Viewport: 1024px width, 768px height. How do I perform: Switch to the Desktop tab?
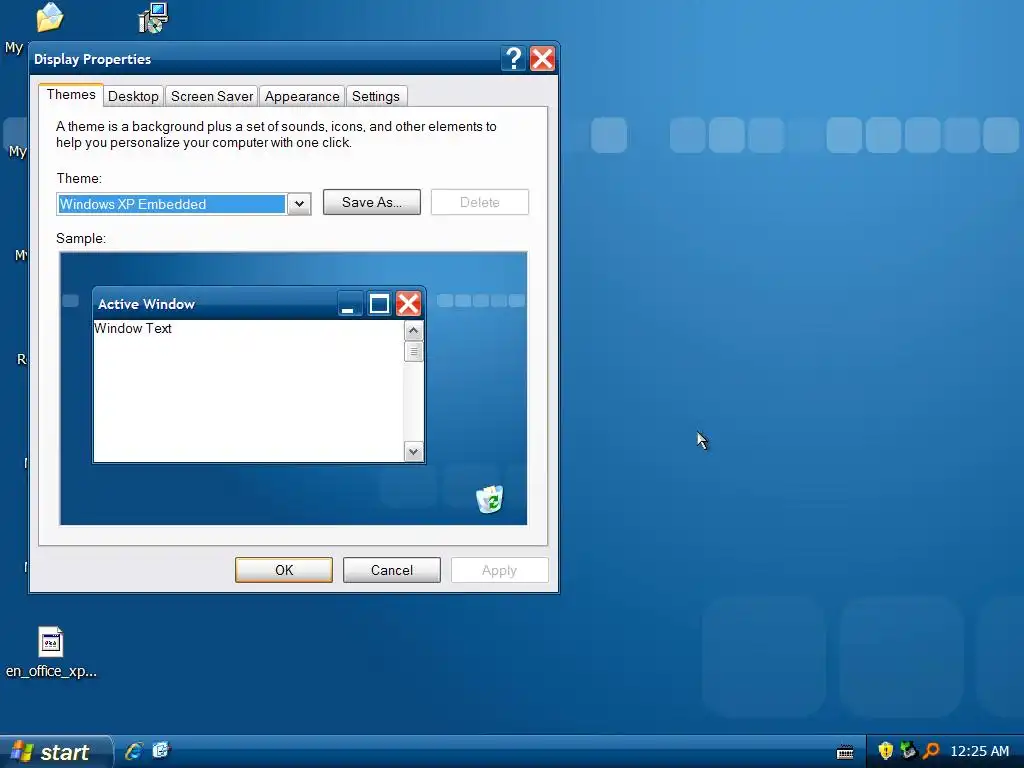[x=133, y=96]
